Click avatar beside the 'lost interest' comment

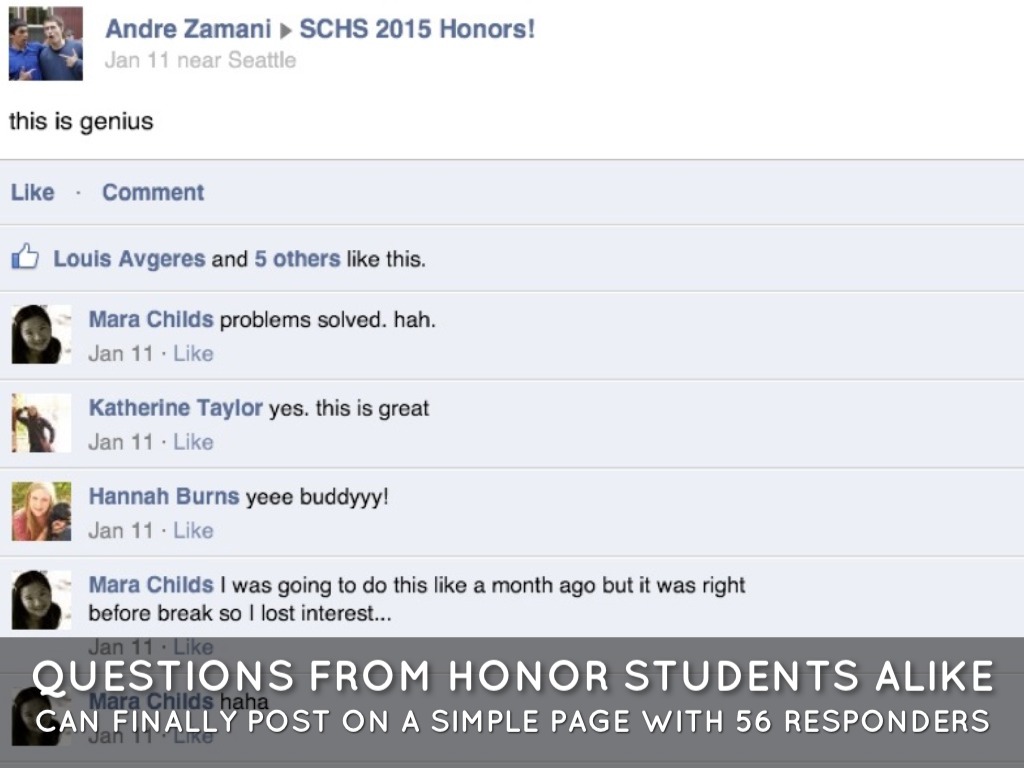(x=41, y=599)
